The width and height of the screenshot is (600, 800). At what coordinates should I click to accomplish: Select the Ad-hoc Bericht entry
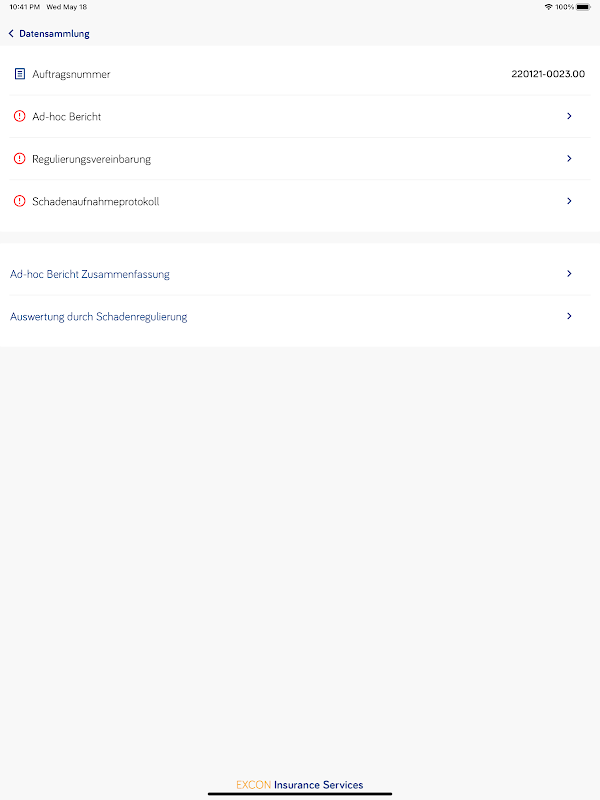coord(67,117)
